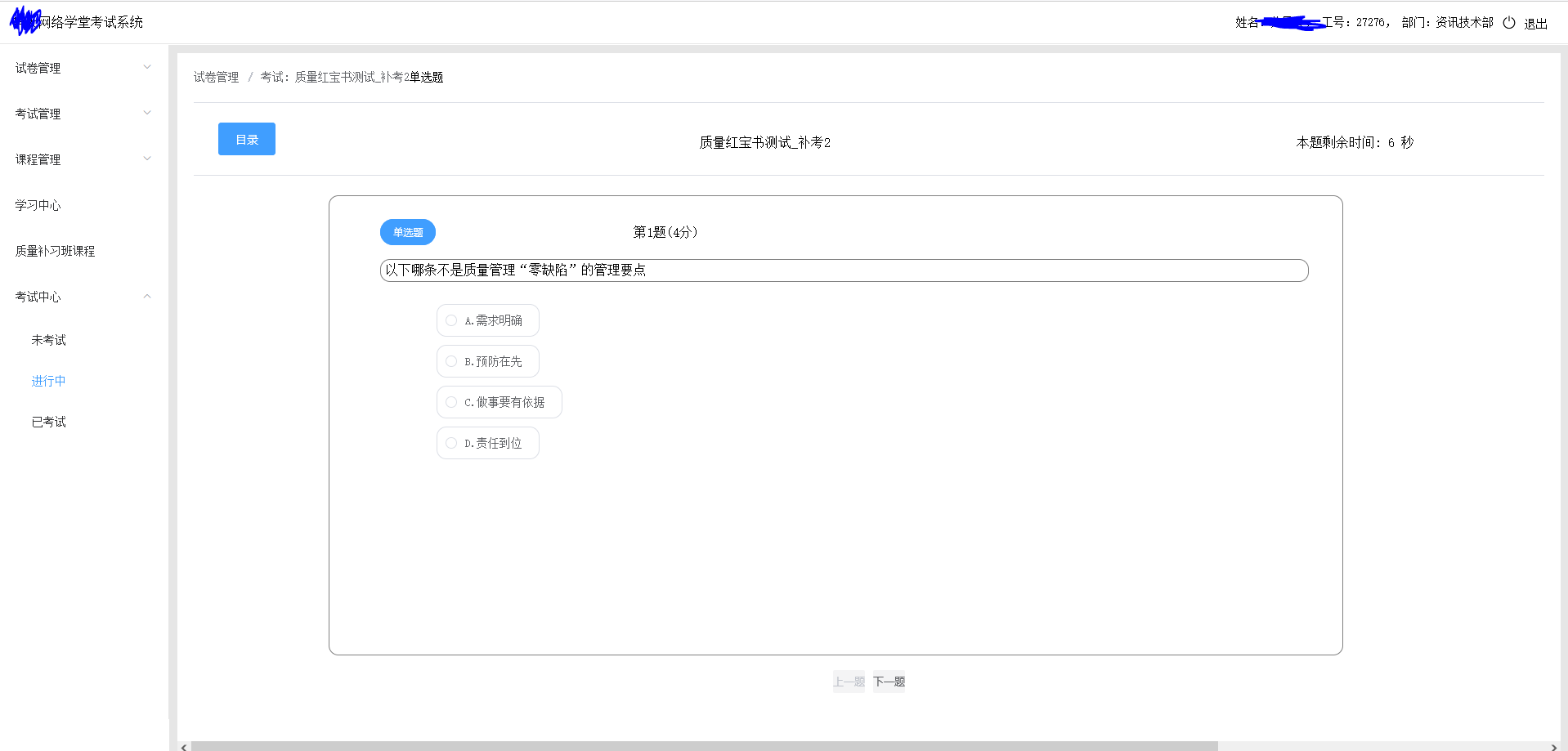Open the 课程管理 sidebar menu

pyautogui.click(x=83, y=159)
